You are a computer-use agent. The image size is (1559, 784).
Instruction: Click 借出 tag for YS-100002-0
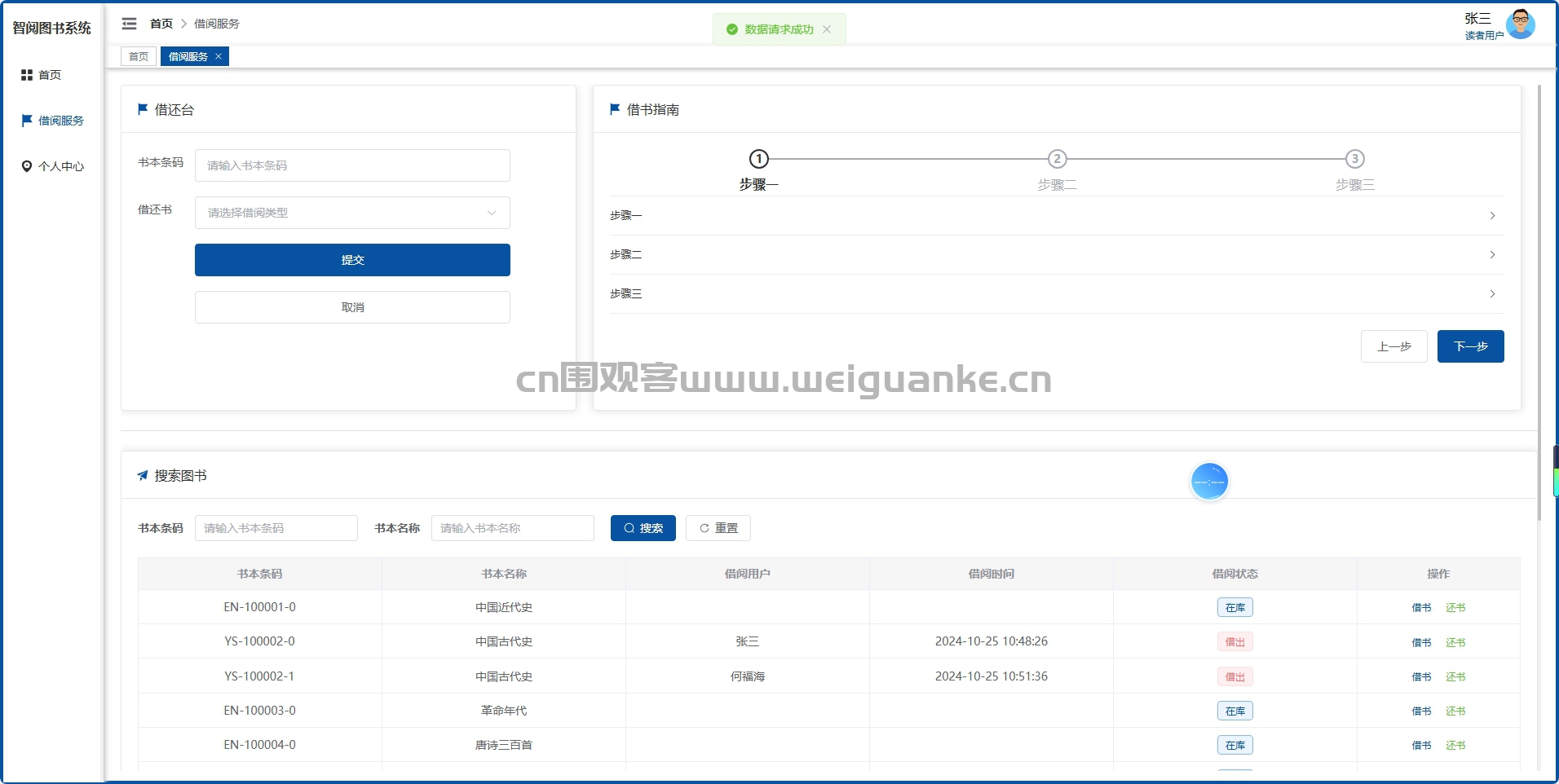click(1234, 642)
